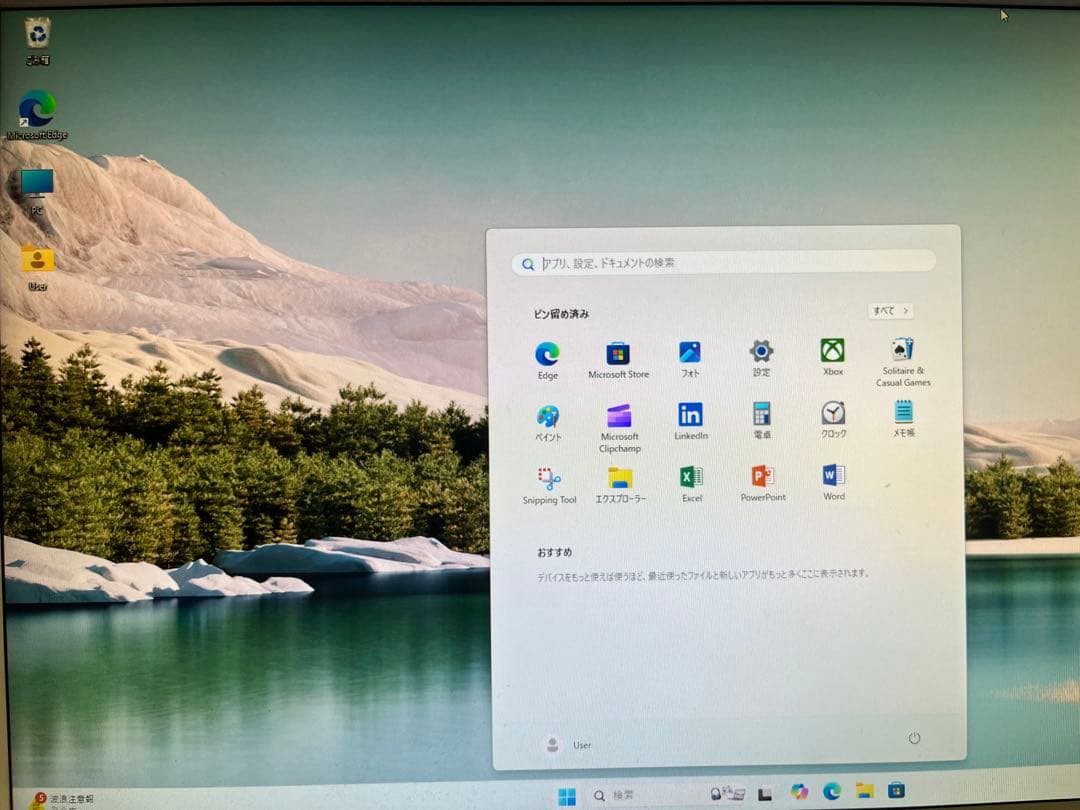The width and height of the screenshot is (1080, 810).
Task: Open Excel from the pinned apps
Action: 690,480
